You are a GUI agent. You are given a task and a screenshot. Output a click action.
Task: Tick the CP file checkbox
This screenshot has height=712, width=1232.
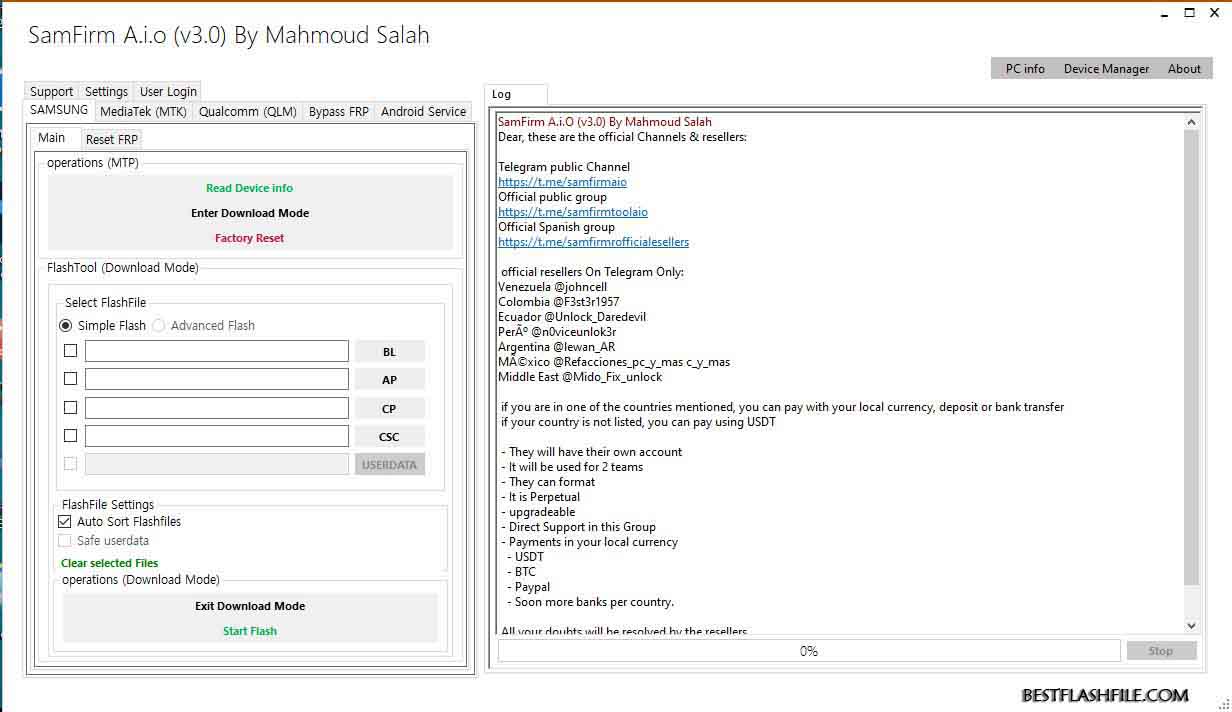coord(70,407)
